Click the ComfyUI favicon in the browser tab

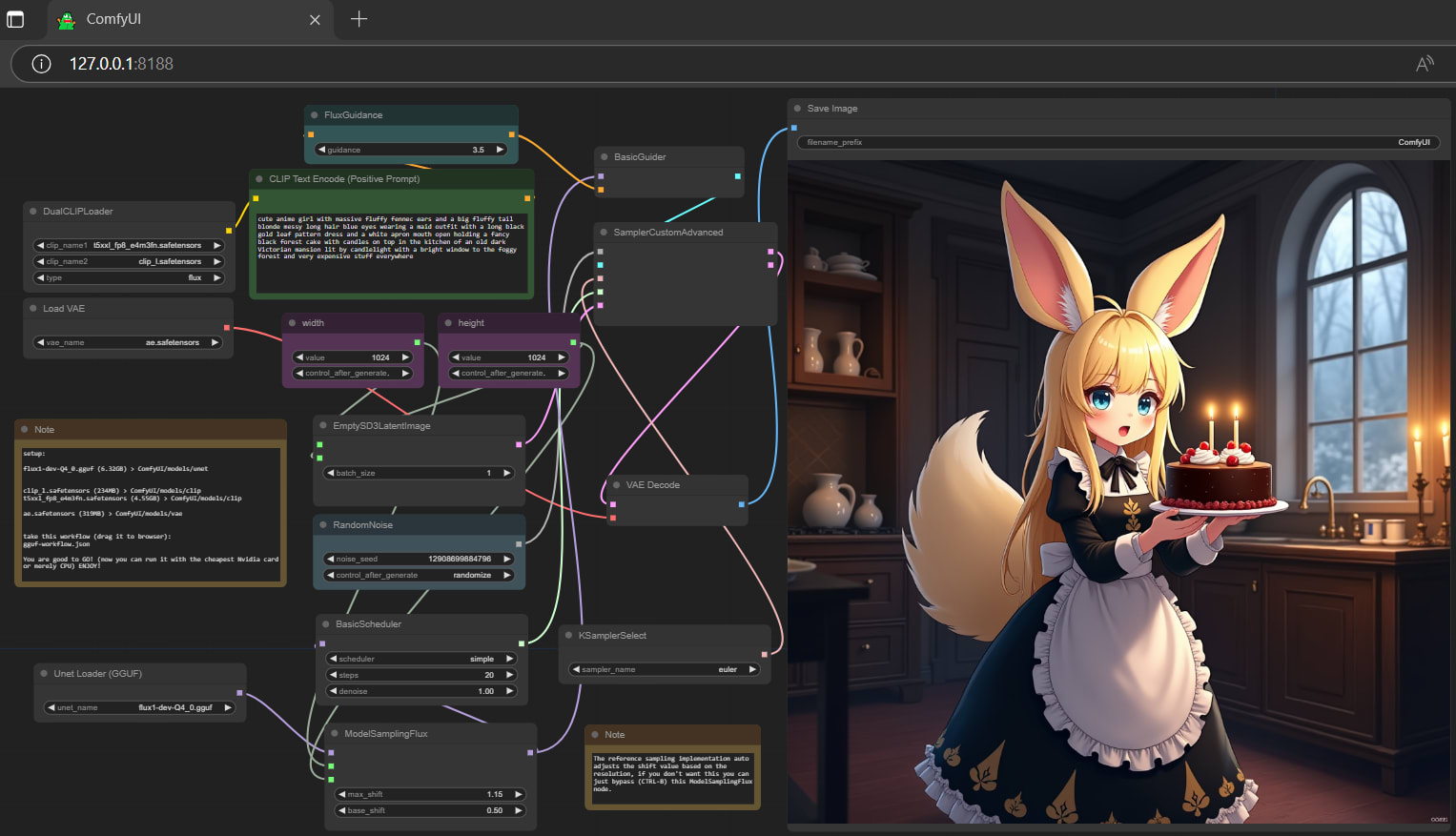click(66, 19)
